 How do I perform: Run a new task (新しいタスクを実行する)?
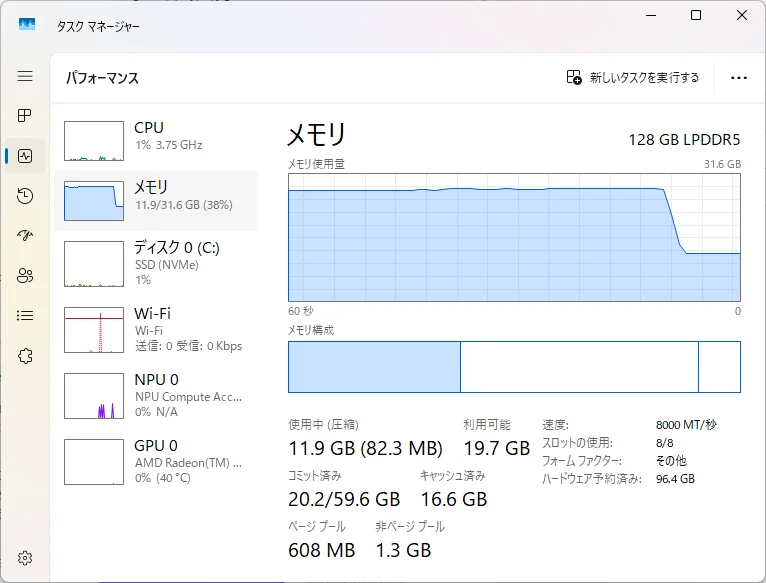[633, 77]
